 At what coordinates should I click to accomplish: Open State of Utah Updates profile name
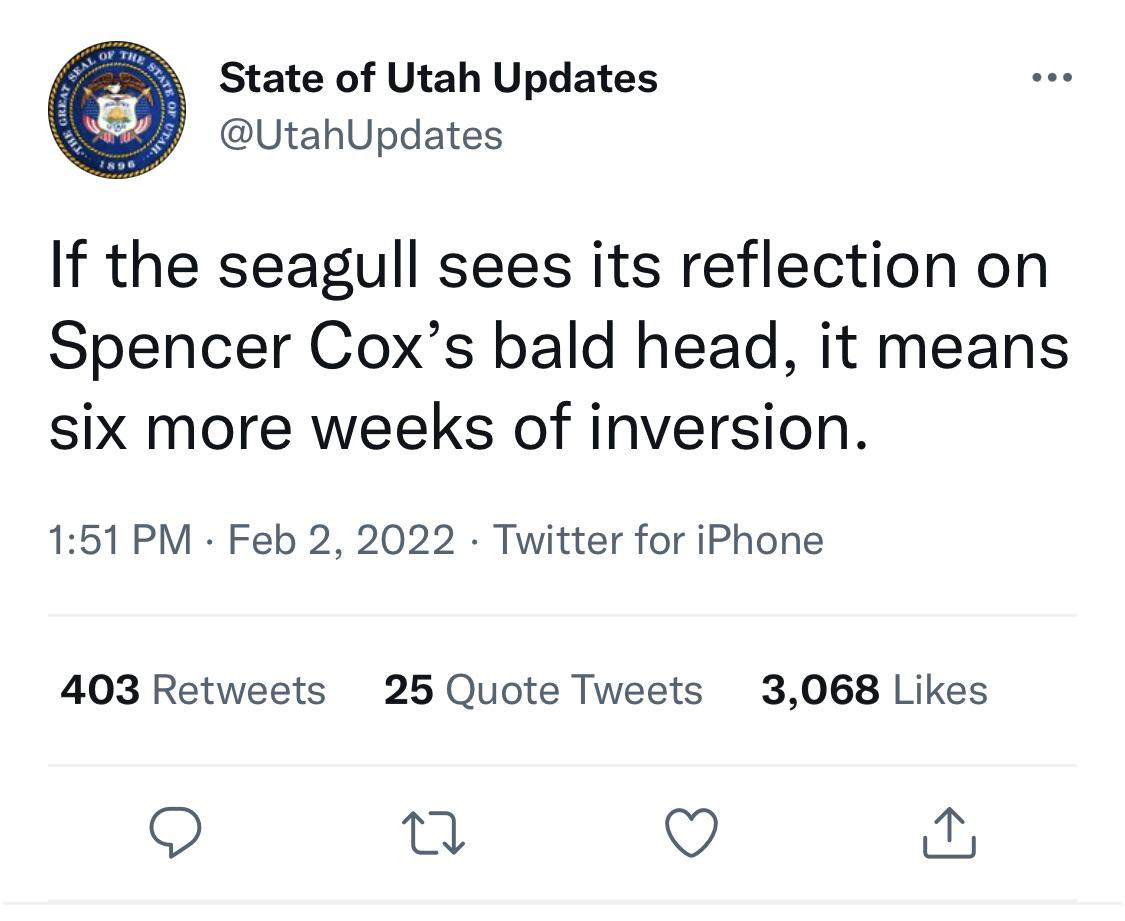(x=438, y=77)
